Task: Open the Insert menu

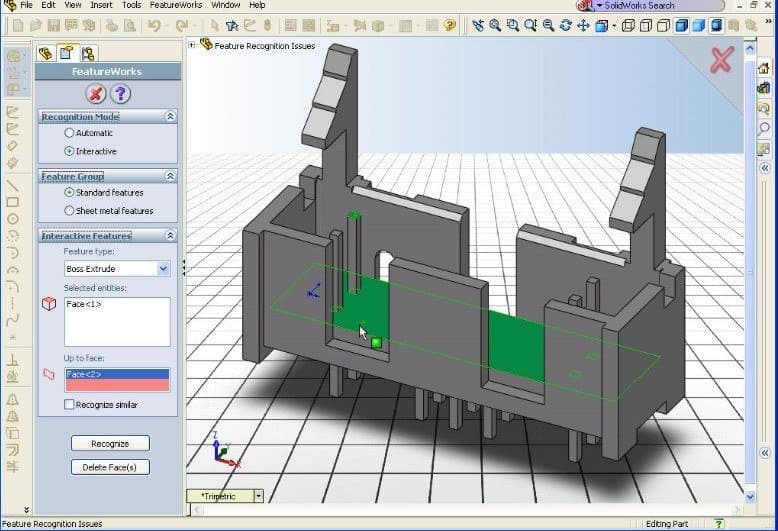Action: 101,5
